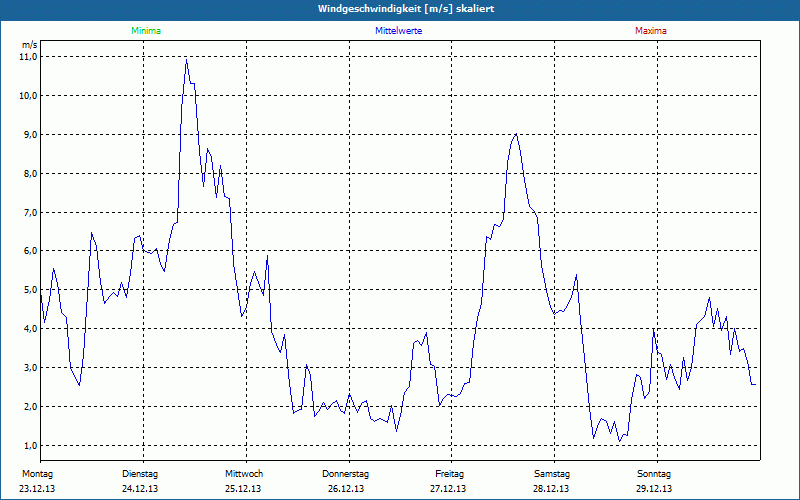Click the Mittwoch day label
The image size is (800, 500).
(244, 474)
